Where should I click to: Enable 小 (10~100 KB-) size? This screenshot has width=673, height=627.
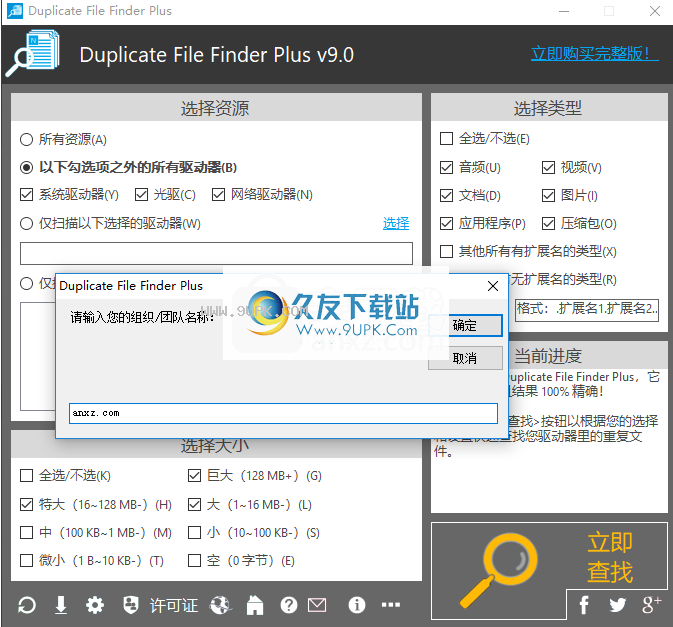point(194,533)
